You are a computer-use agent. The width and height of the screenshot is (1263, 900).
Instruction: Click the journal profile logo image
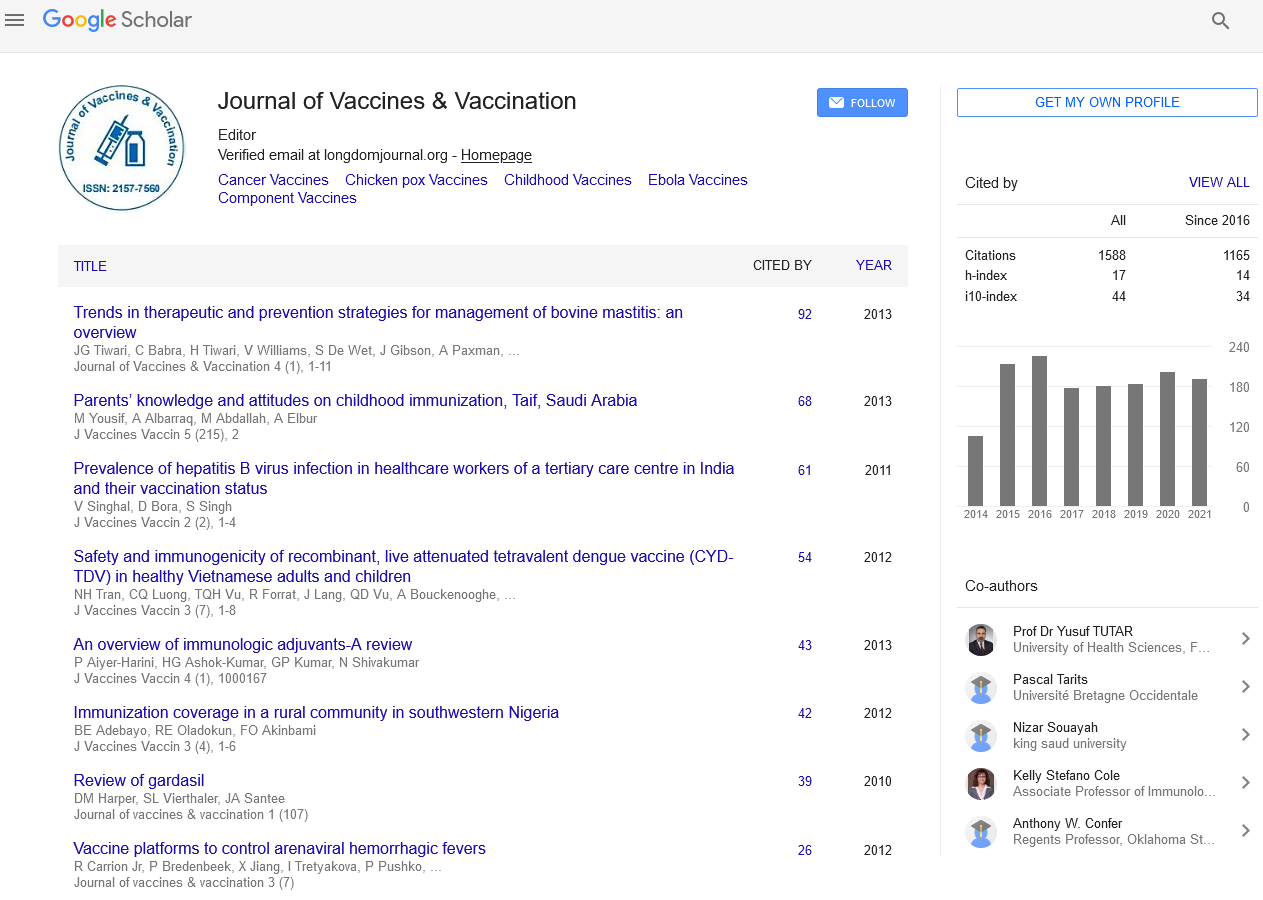(122, 148)
